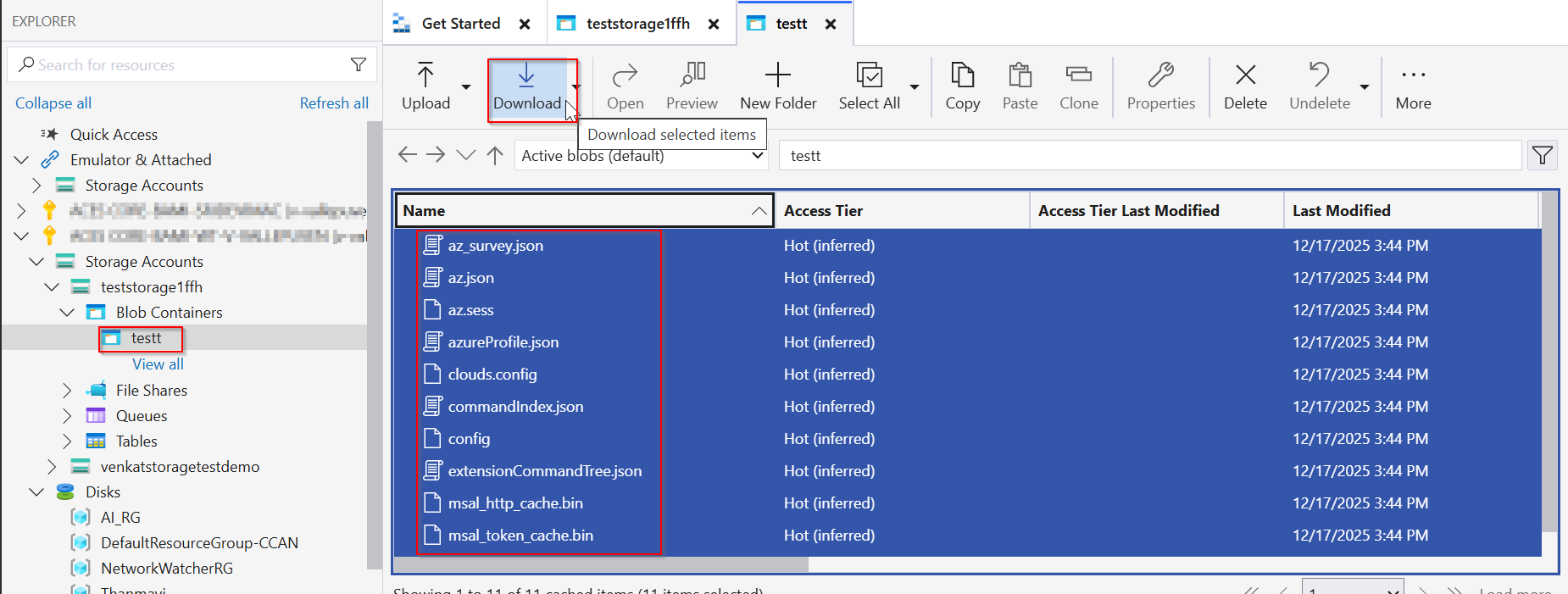Select the msal_token_cache.bin file
This screenshot has width=1568, height=594.
pos(520,535)
